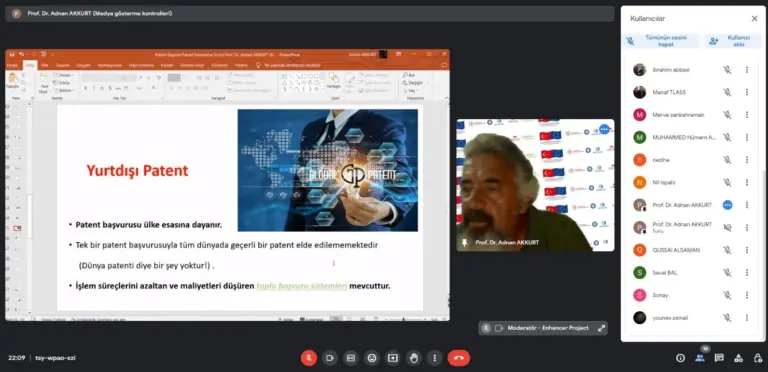768x372 pixels.
Task: Mute the Sunu presentation audio icon
Action: coord(727,227)
